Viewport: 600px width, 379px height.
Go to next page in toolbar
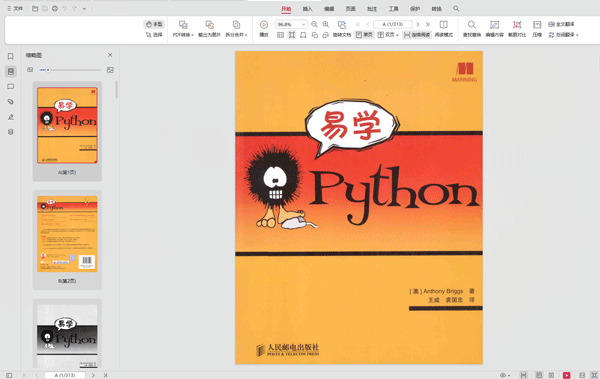click(418, 24)
